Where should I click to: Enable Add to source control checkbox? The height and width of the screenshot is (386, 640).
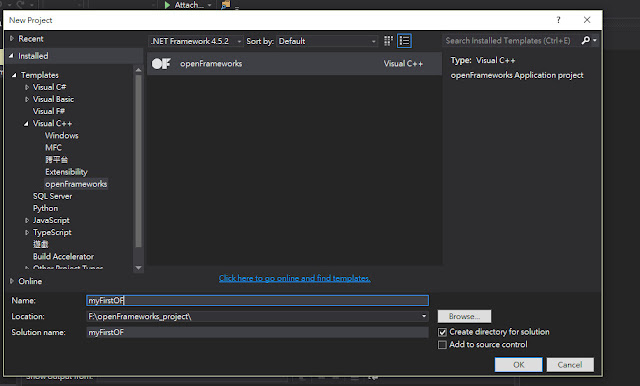tap(442, 345)
